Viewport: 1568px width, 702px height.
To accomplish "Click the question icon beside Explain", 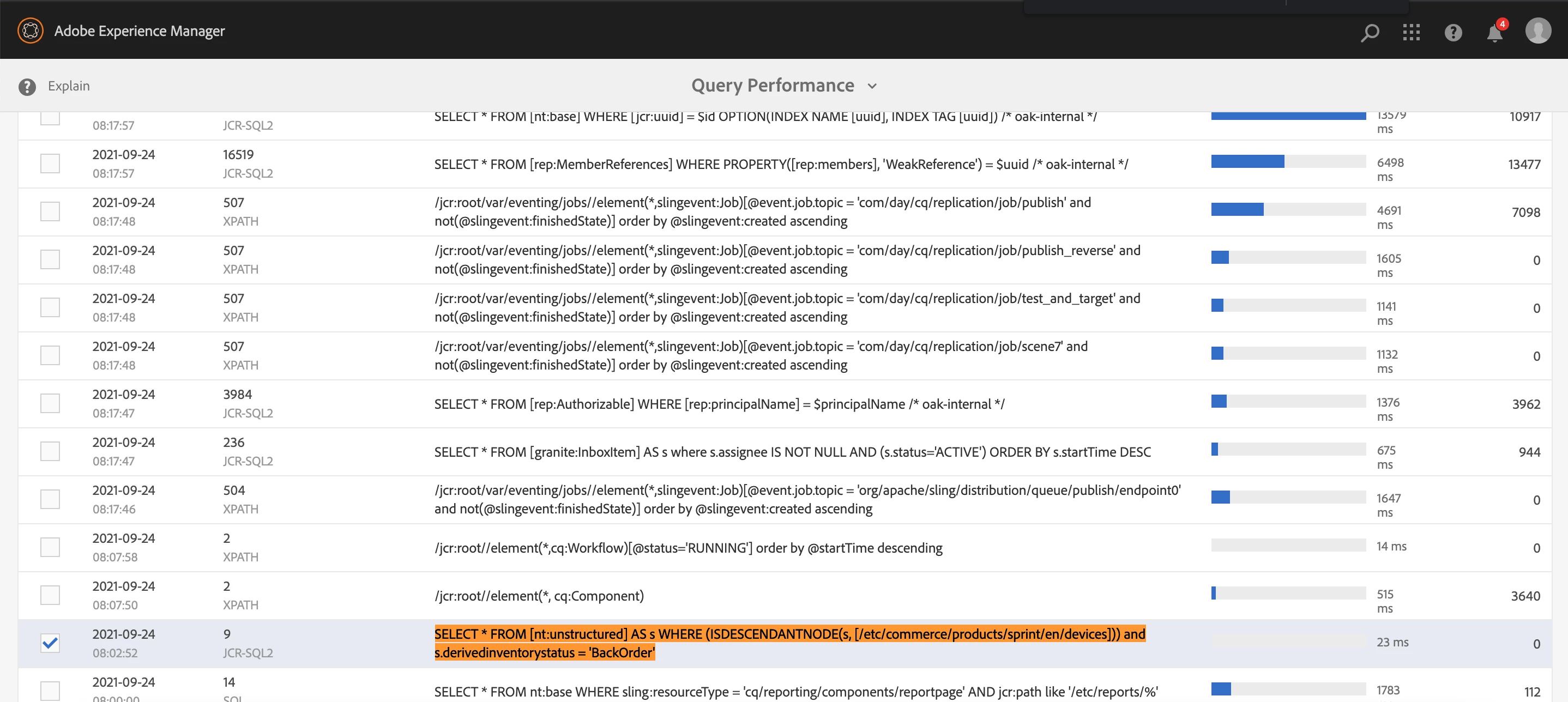I will [x=27, y=86].
